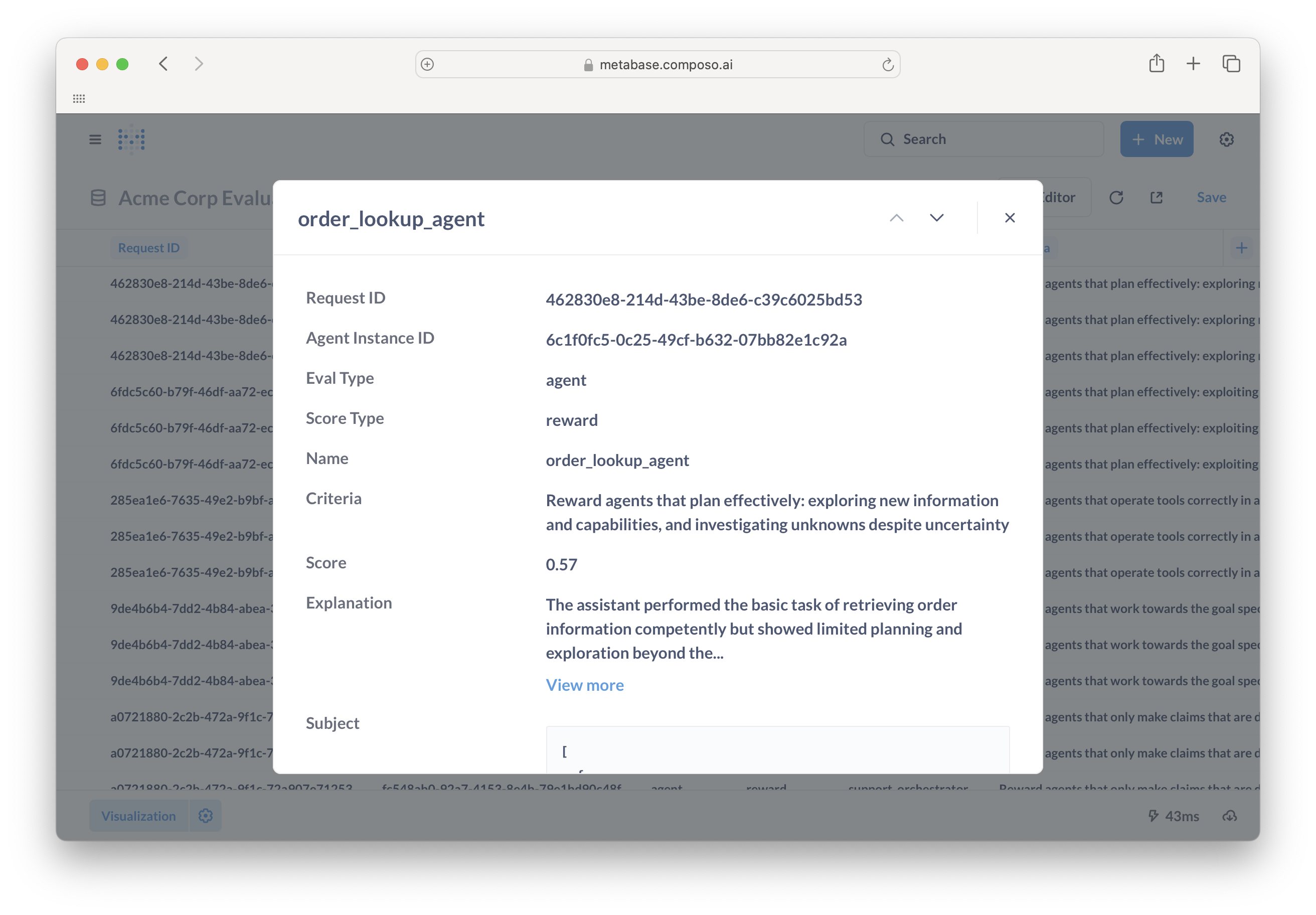Refresh the query results
This screenshot has width=1316, height=915.
(1116, 197)
